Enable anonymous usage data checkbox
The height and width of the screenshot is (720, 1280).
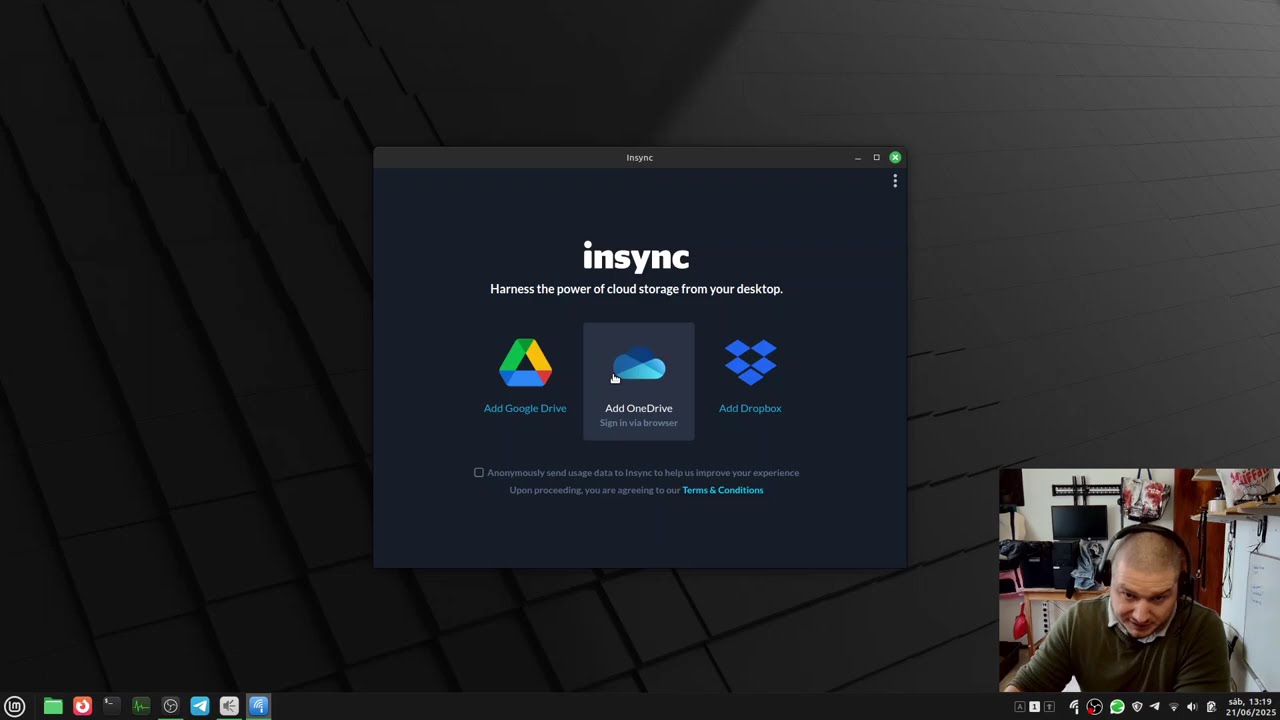479,473
